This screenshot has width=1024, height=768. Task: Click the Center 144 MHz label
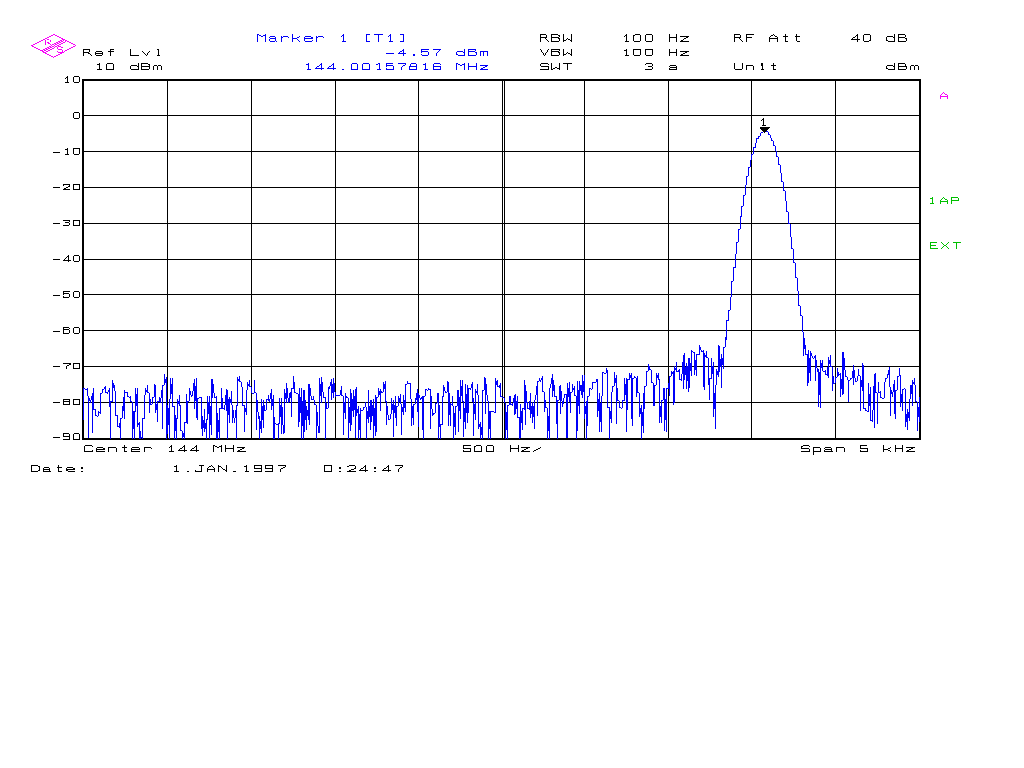165,449
